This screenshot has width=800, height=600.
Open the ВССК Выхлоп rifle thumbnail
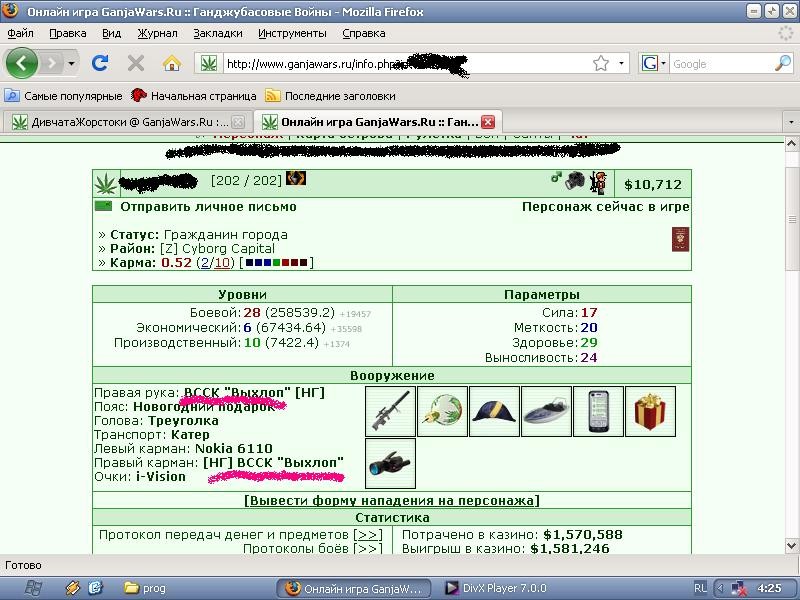(391, 411)
